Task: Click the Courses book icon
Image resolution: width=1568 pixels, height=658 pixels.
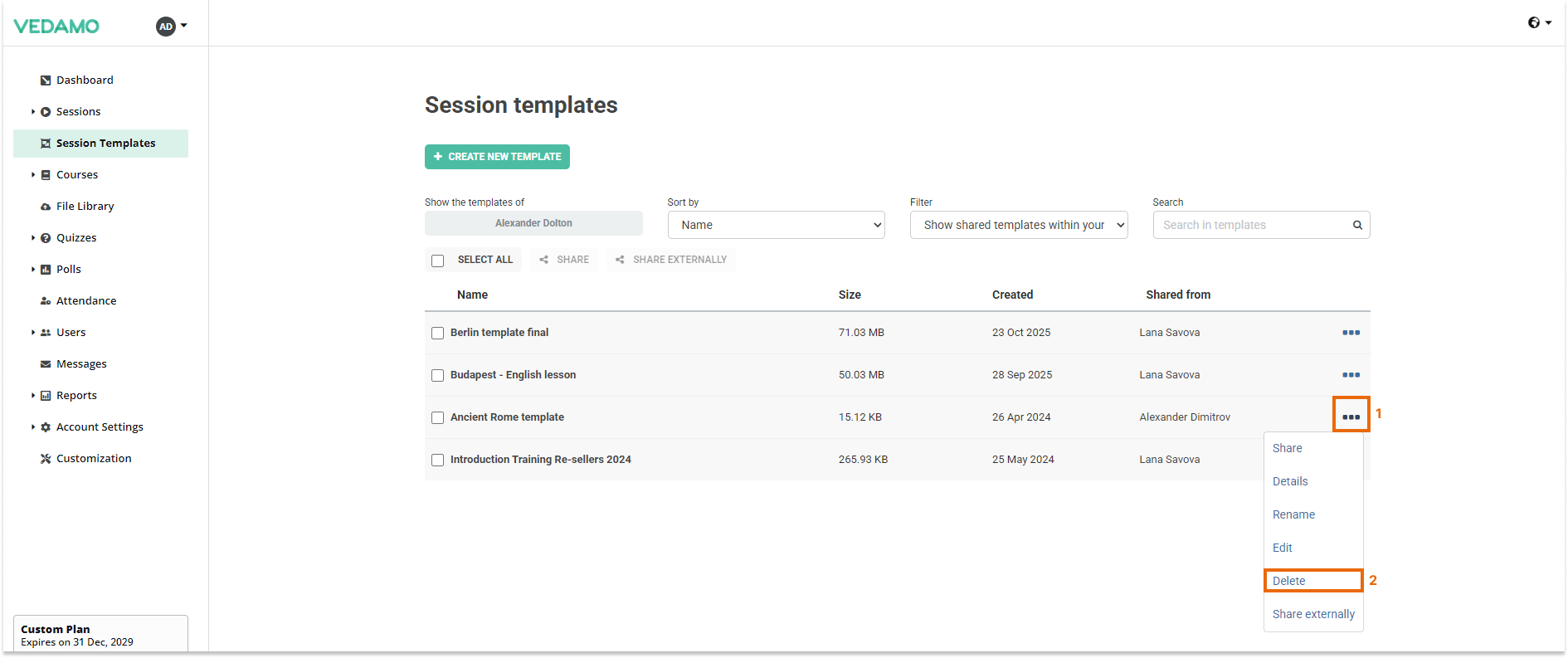Action: pos(46,175)
